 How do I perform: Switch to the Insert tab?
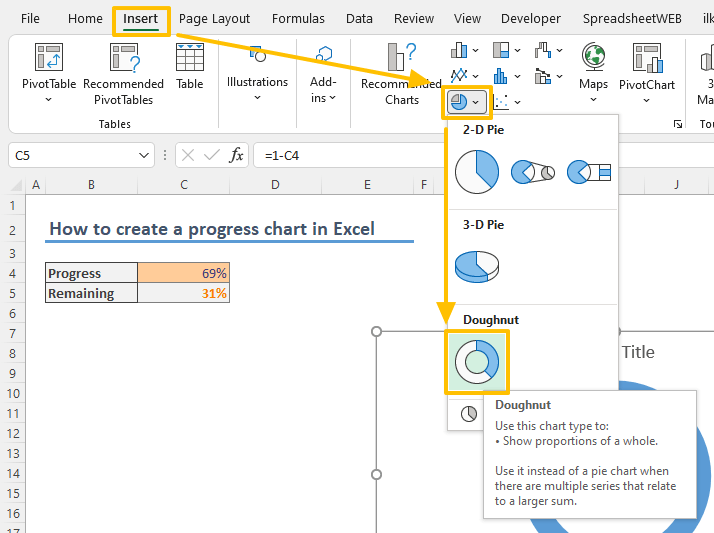tap(140, 19)
